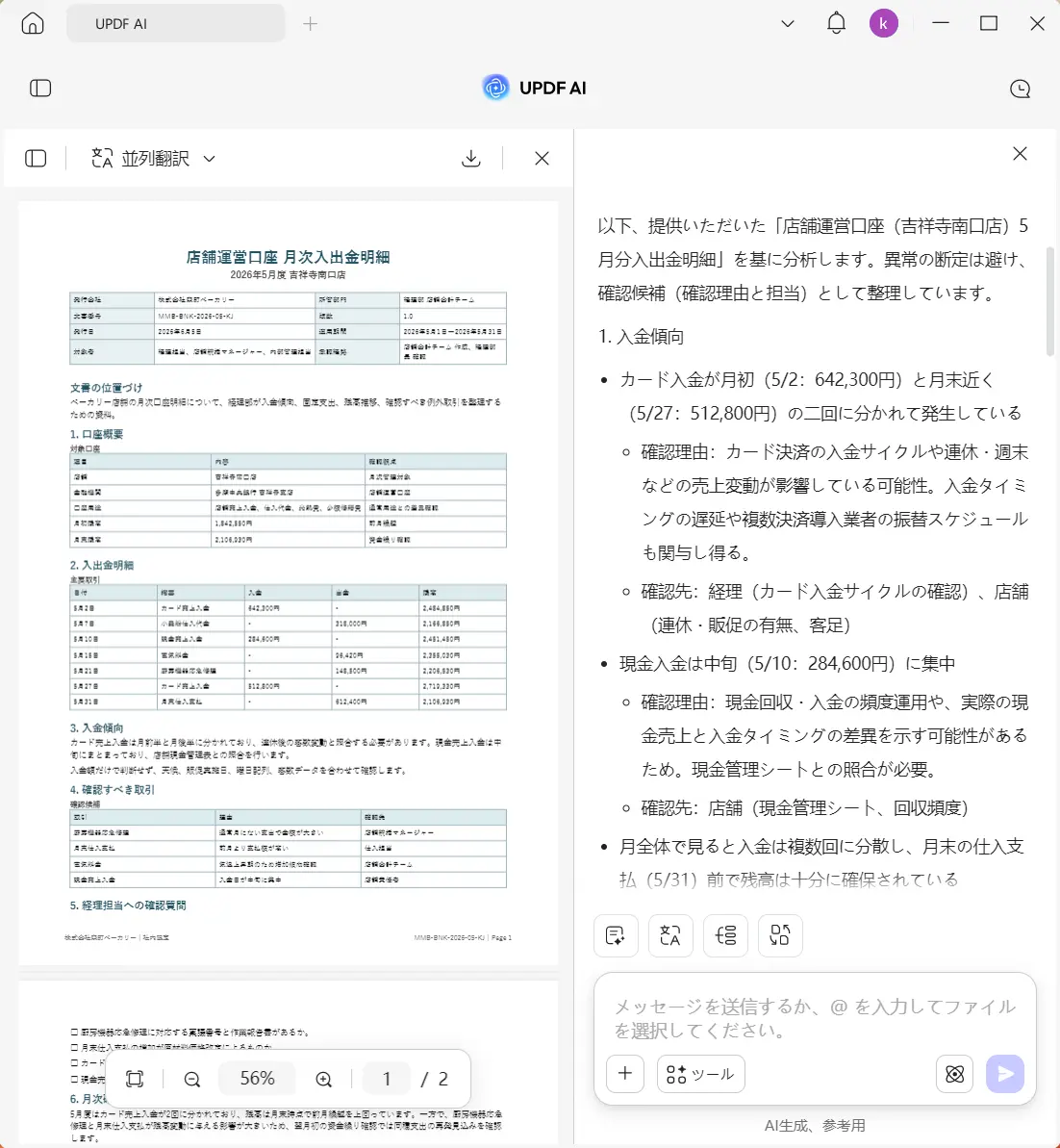Zoom out of the PDF

coord(191,1079)
